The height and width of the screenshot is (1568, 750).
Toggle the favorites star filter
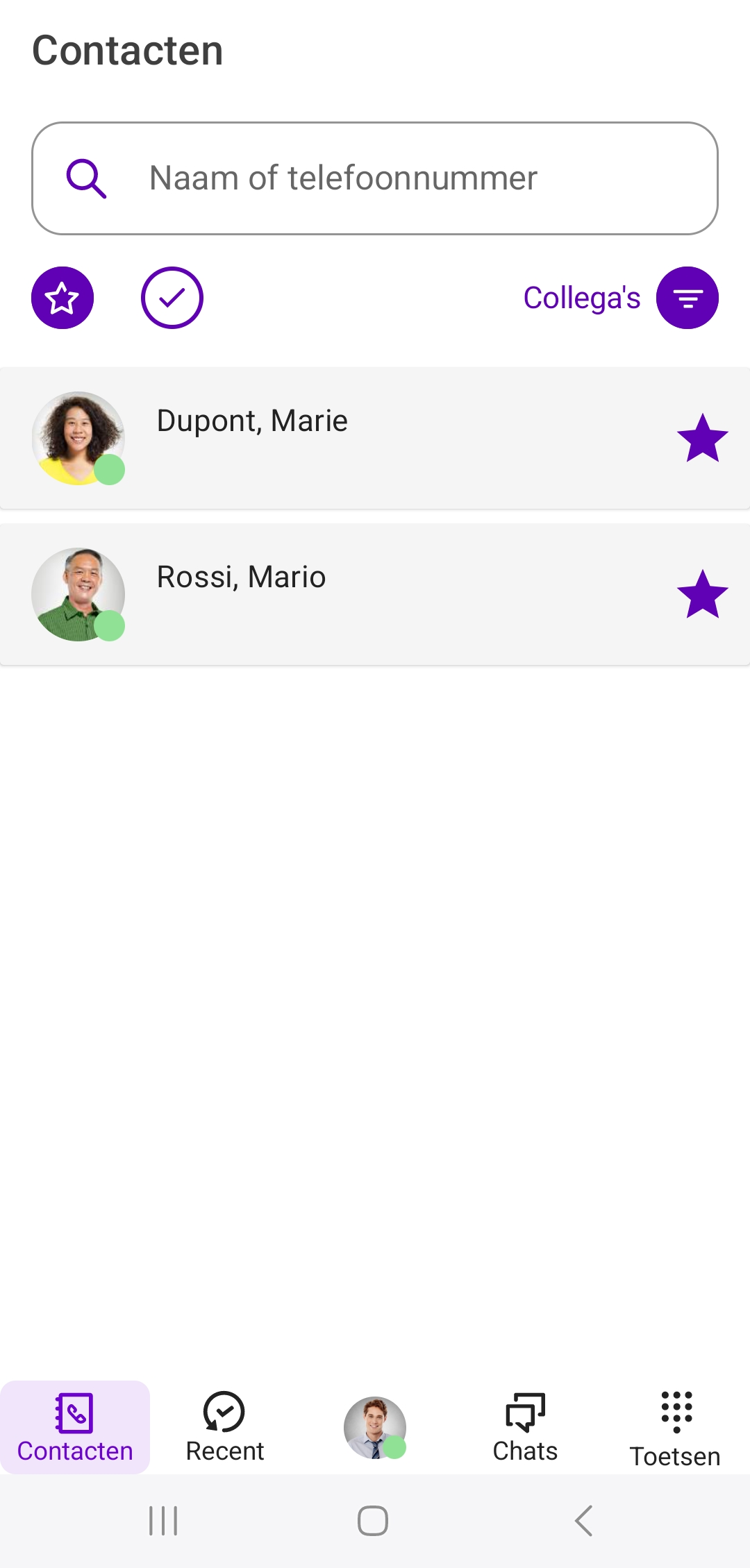pyautogui.click(x=62, y=298)
